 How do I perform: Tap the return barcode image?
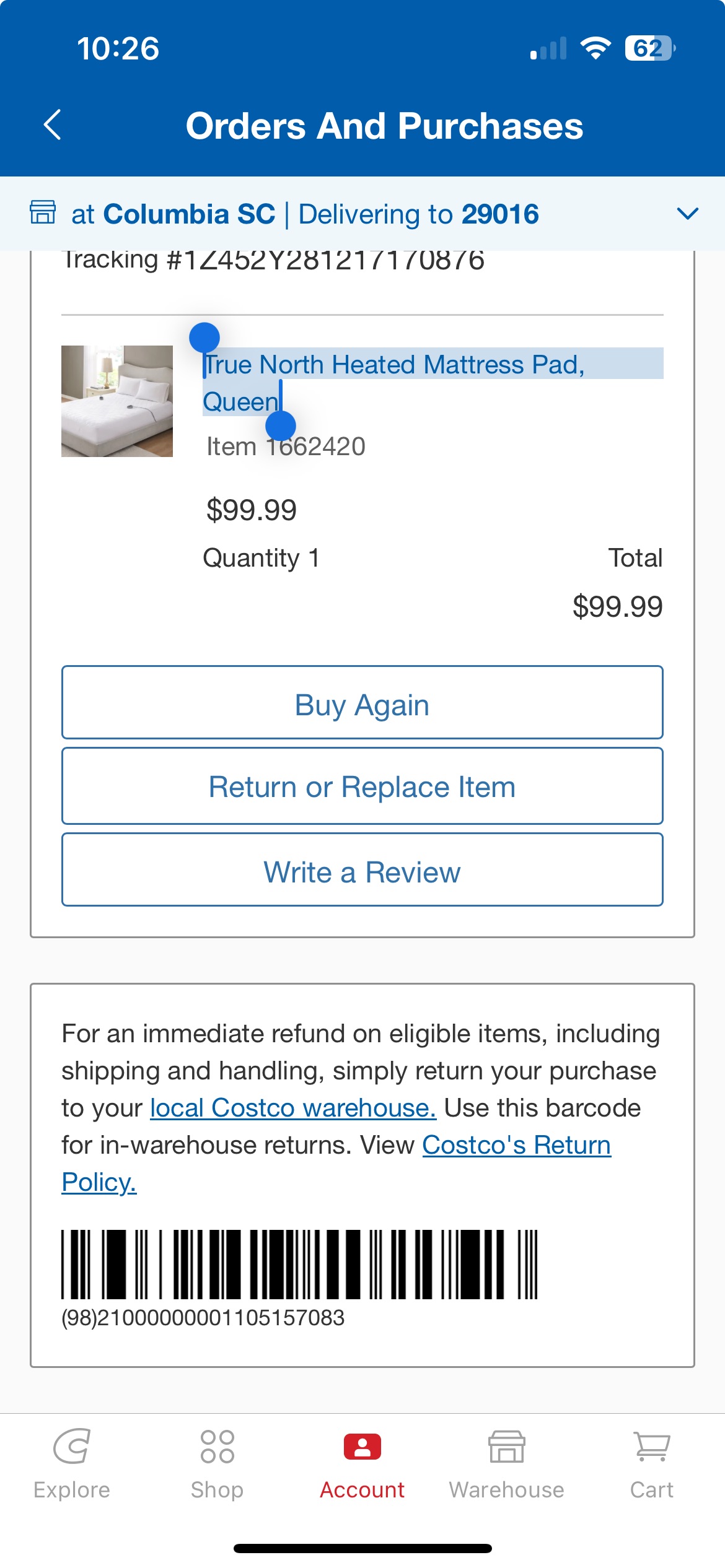pyautogui.click(x=299, y=1264)
